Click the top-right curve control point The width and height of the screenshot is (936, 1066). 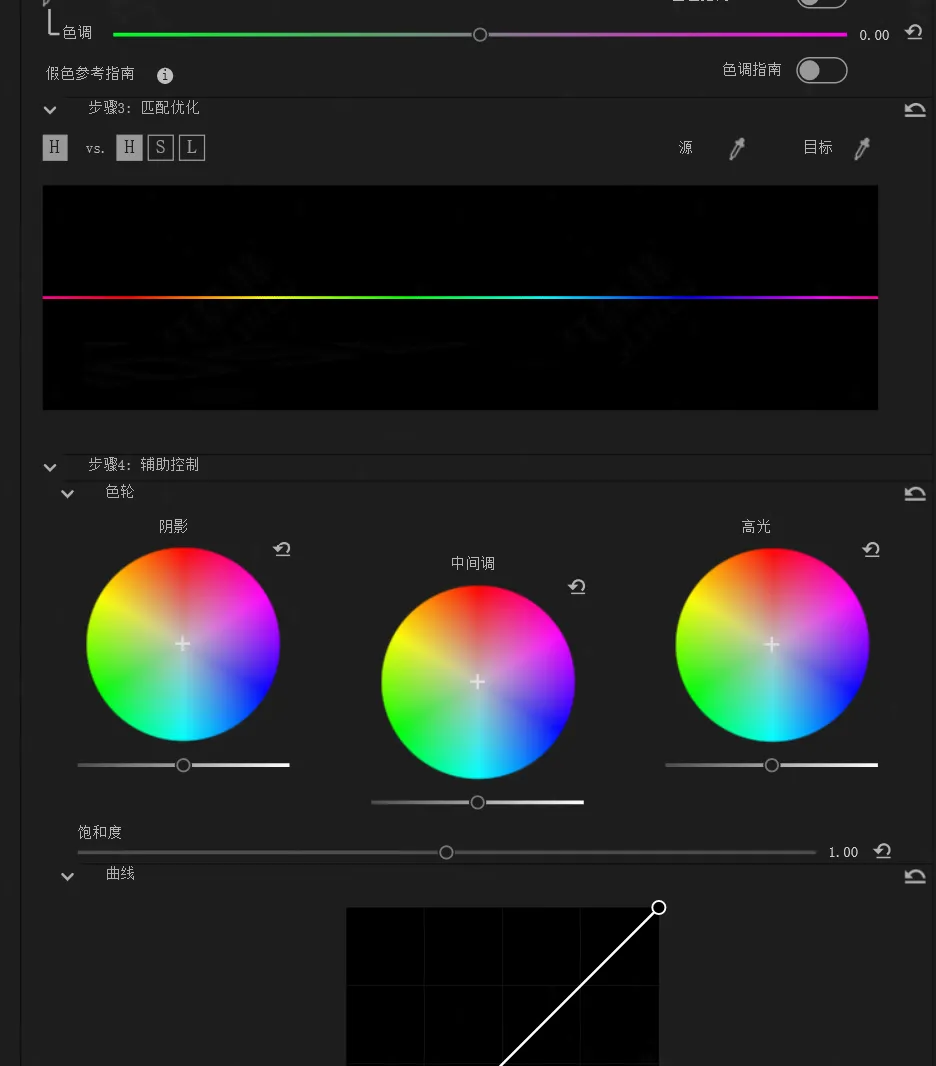click(x=658, y=907)
